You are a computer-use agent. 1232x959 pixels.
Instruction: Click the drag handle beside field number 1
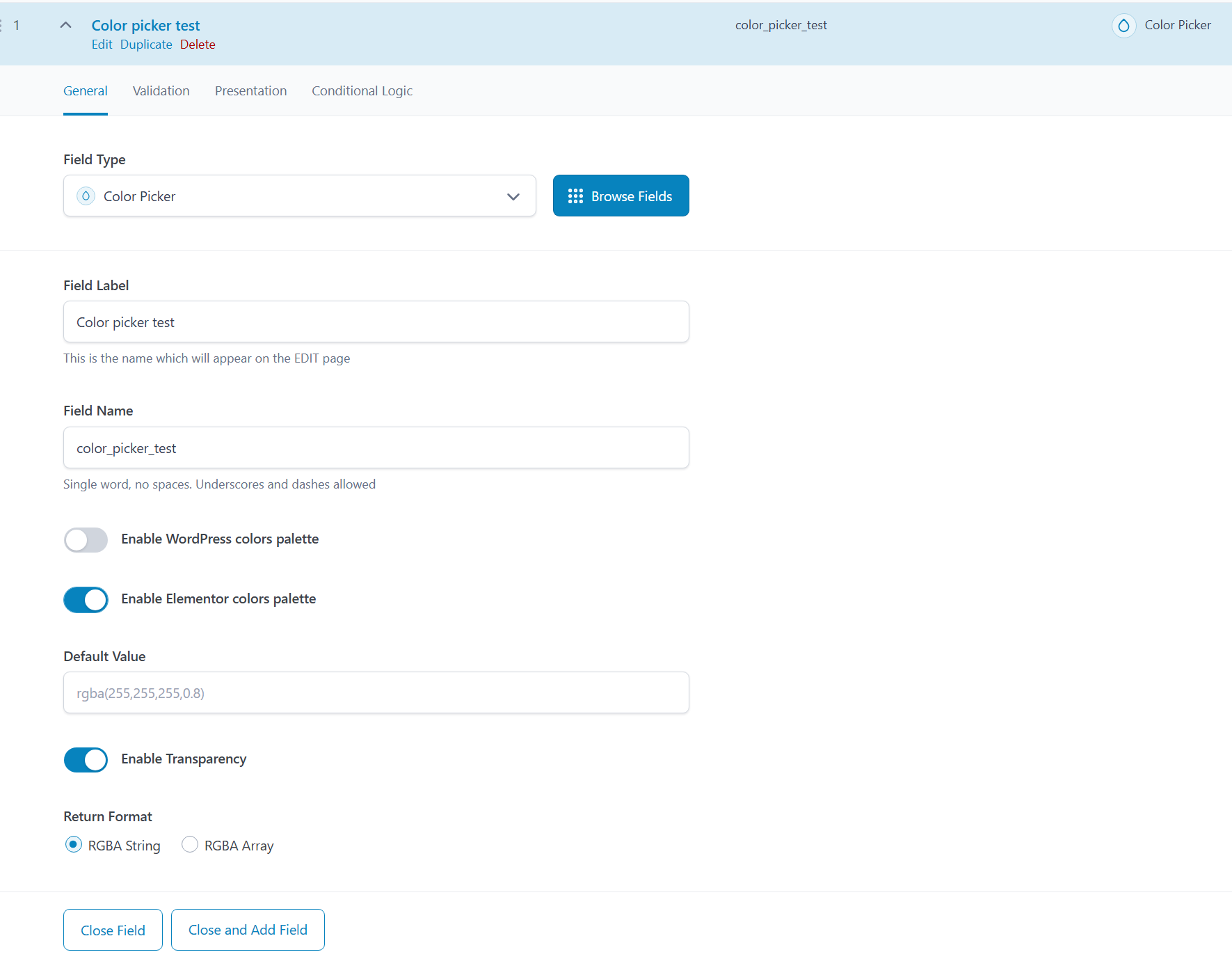click(x=1, y=26)
